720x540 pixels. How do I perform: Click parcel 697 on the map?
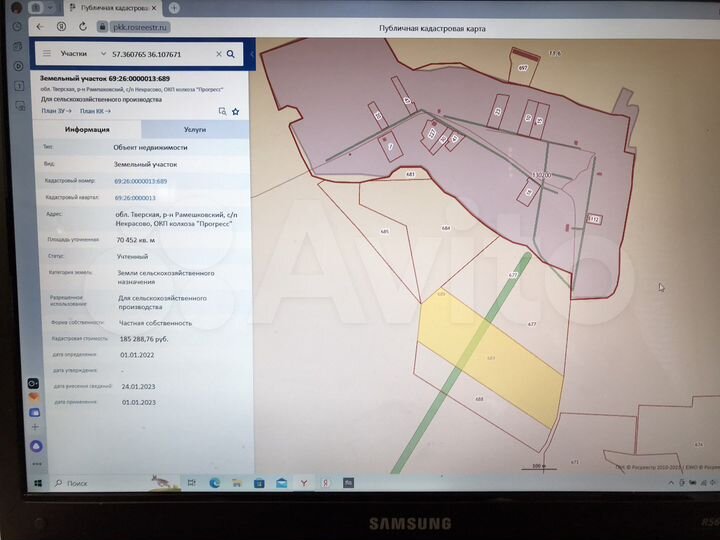coord(523,68)
